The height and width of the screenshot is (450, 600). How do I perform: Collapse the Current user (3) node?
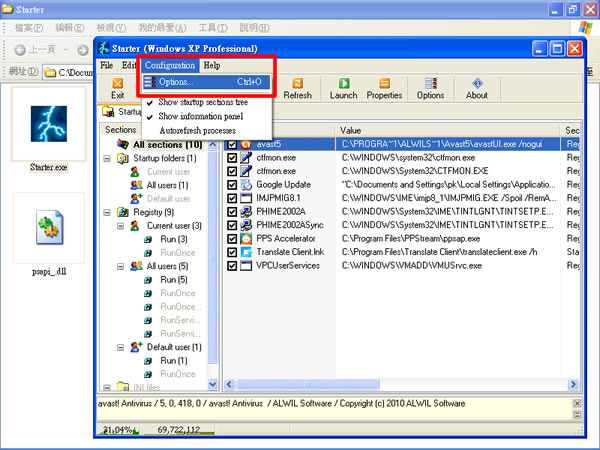(x=121, y=226)
